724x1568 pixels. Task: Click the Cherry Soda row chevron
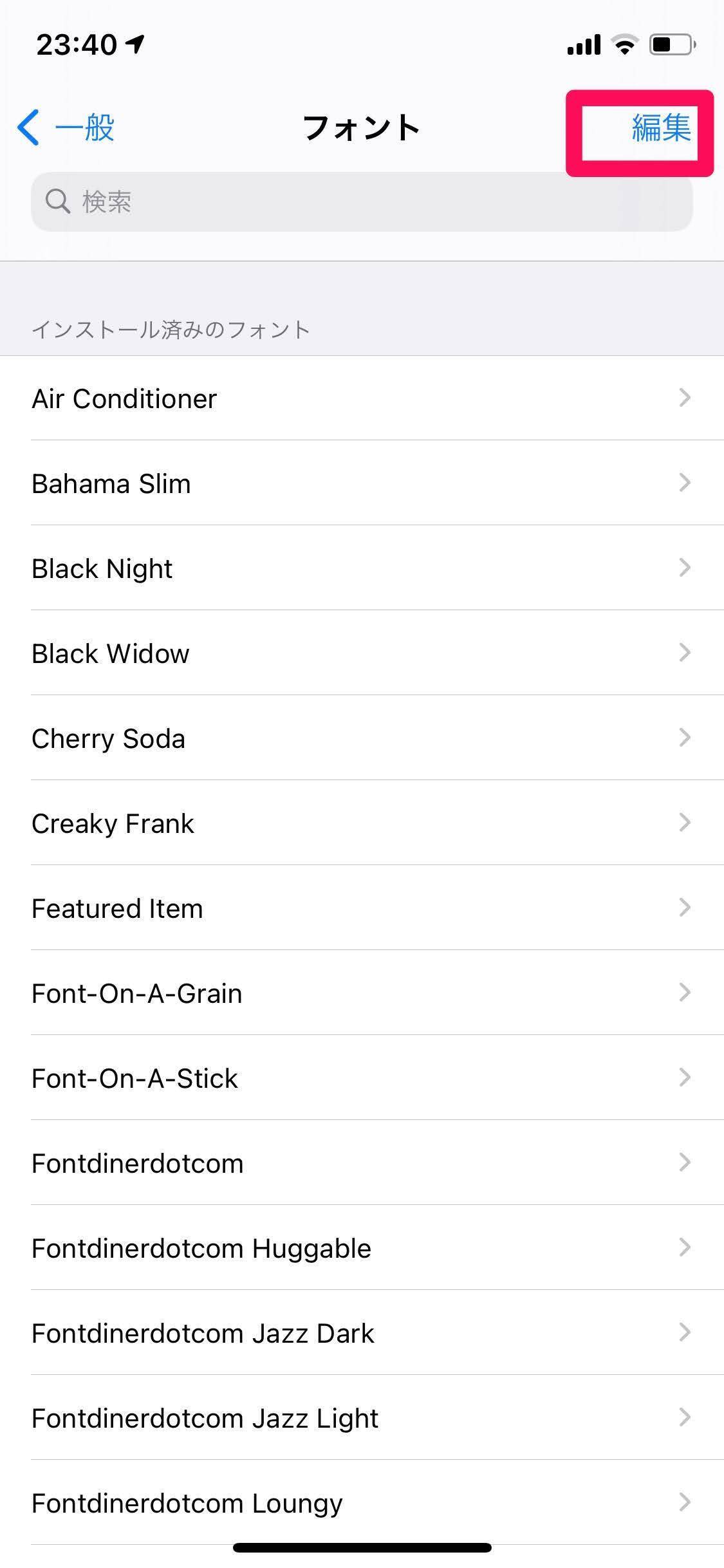[685, 738]
